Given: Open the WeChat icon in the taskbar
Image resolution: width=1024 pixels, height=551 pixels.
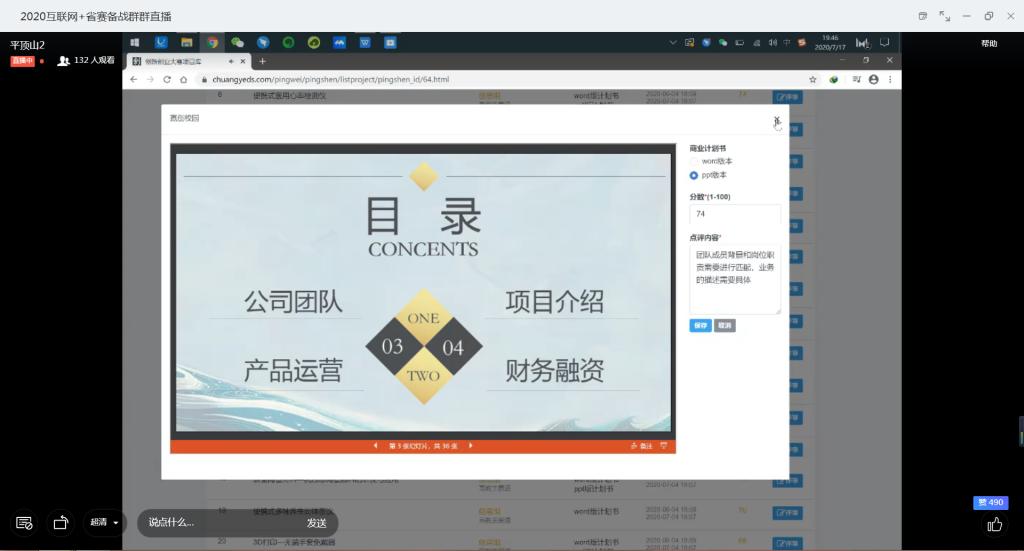Looking at the screenshot, I should coord(237,42).
